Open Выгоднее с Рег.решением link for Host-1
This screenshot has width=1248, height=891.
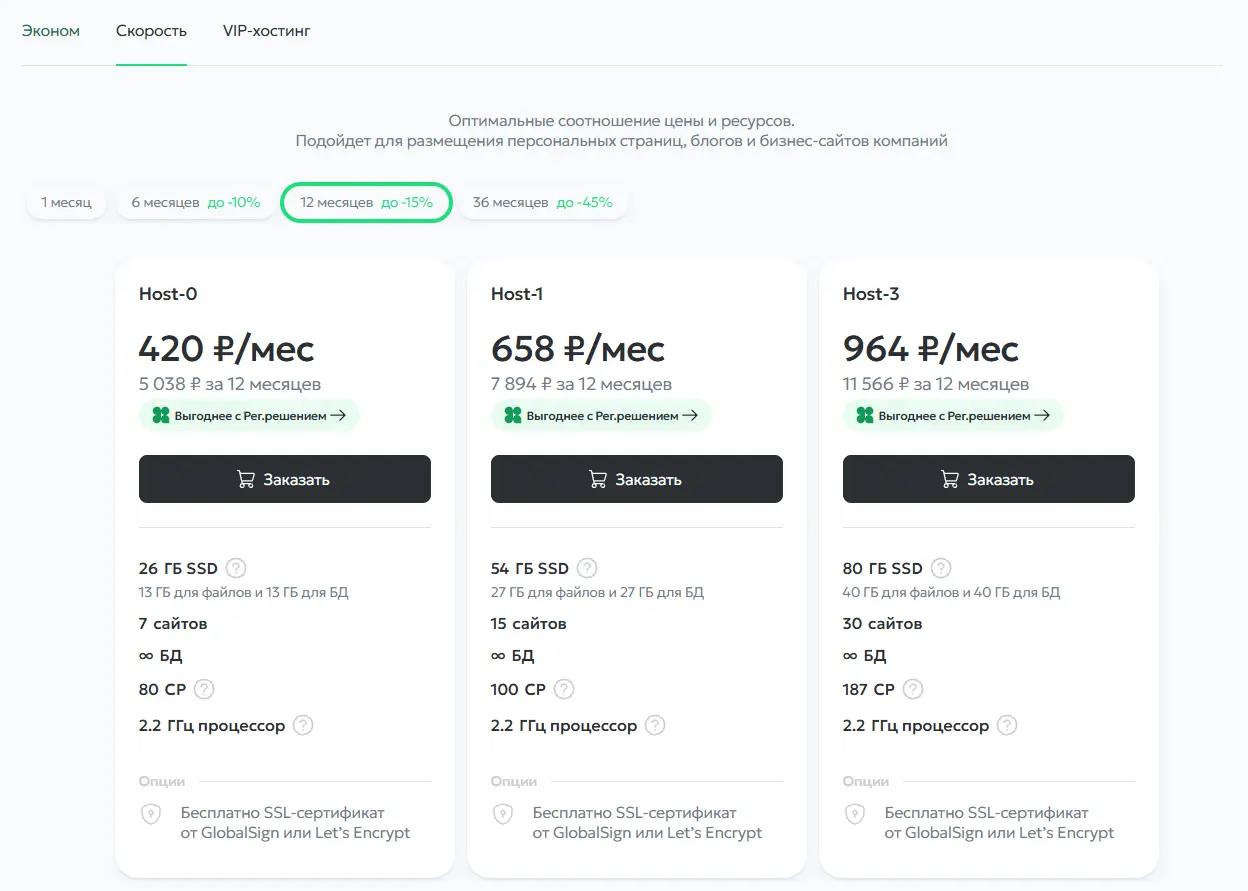601,415
